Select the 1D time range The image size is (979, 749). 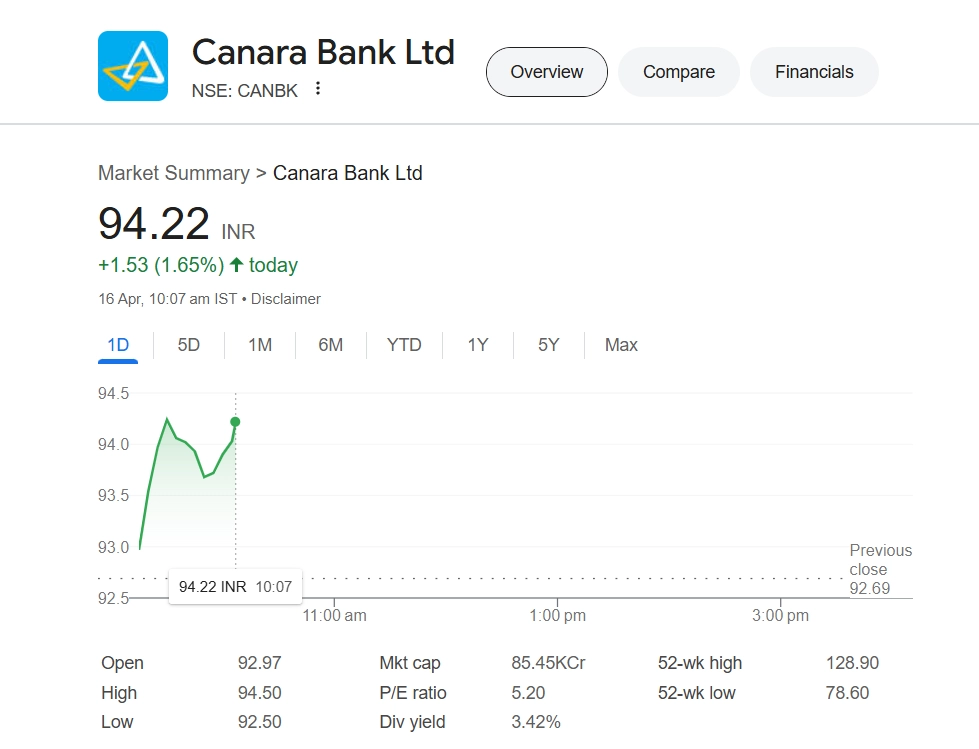pyautogui.click(x=118, y=345)
